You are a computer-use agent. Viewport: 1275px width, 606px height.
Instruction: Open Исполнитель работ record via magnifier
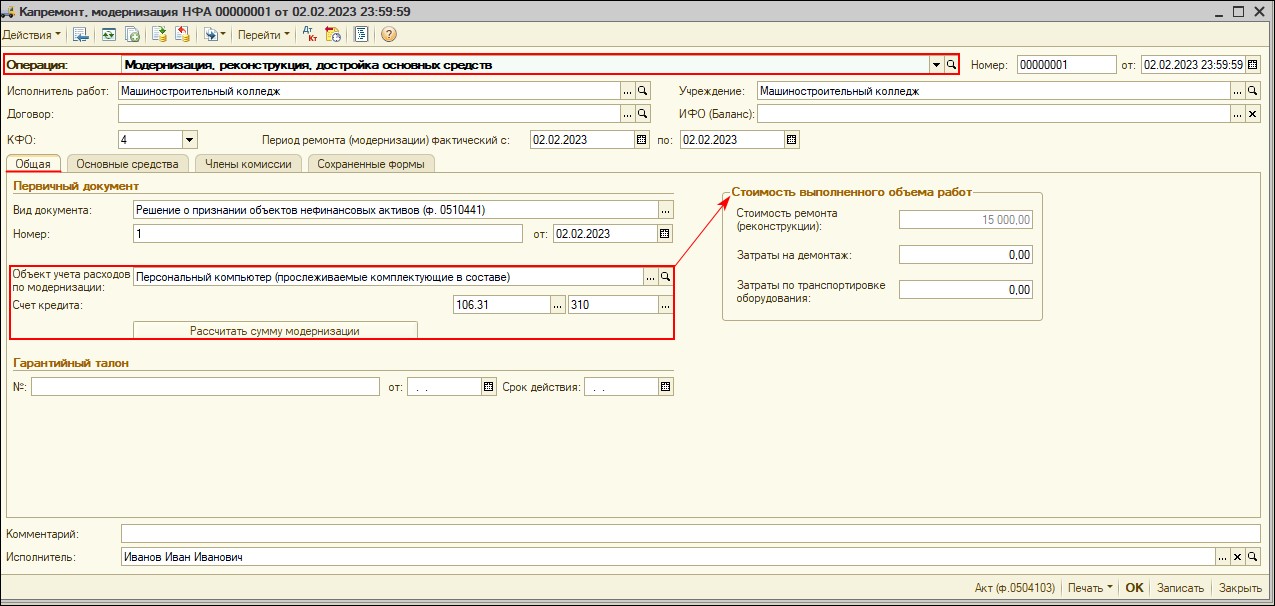(x=643, y=90)
